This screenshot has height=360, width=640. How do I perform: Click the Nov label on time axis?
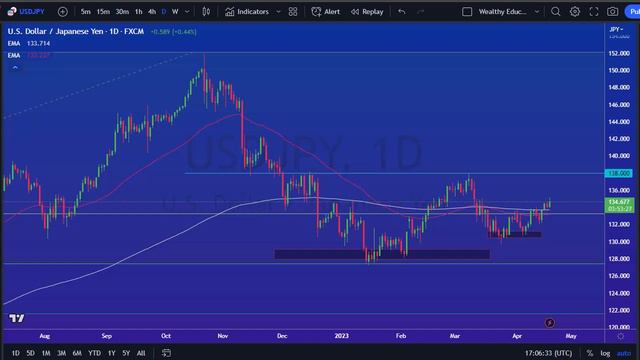pos(223,336)
